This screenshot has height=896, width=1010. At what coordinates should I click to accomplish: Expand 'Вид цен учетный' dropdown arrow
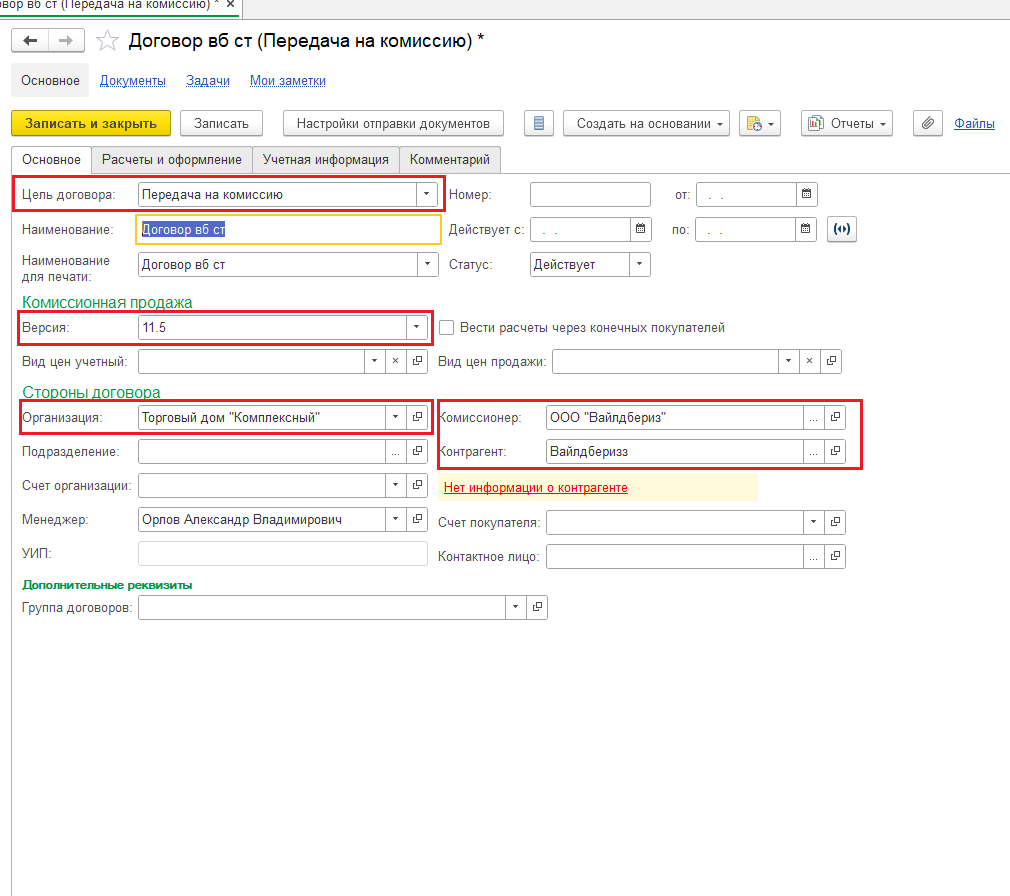(374, 361)
